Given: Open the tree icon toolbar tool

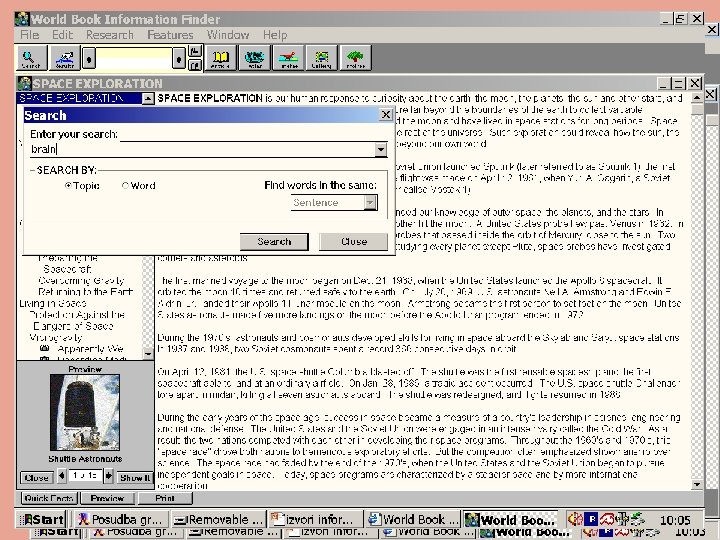Looking at the screenshot, I should click(x=355, y=58).
